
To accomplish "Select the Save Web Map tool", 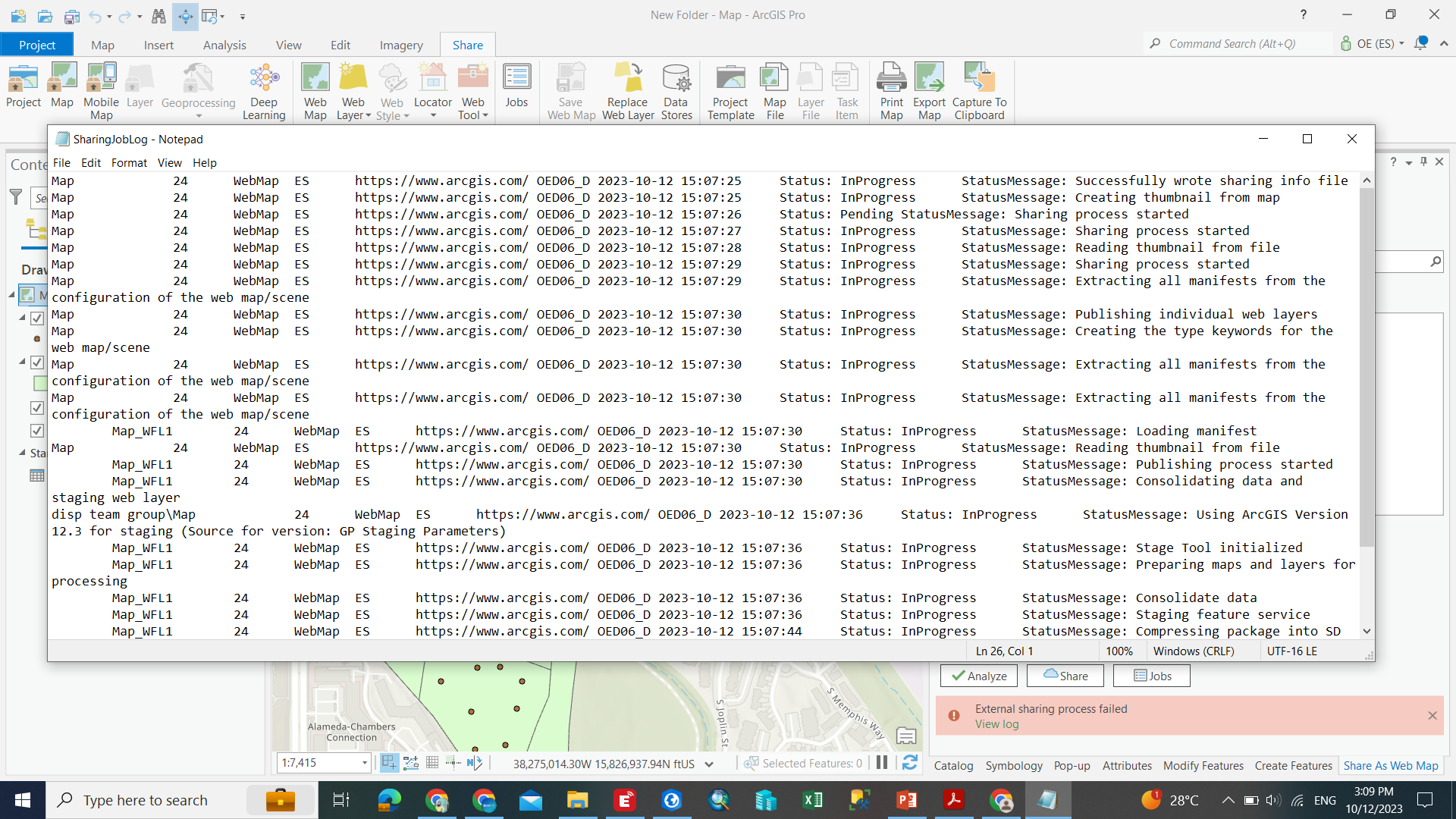I will click(570, 90).
